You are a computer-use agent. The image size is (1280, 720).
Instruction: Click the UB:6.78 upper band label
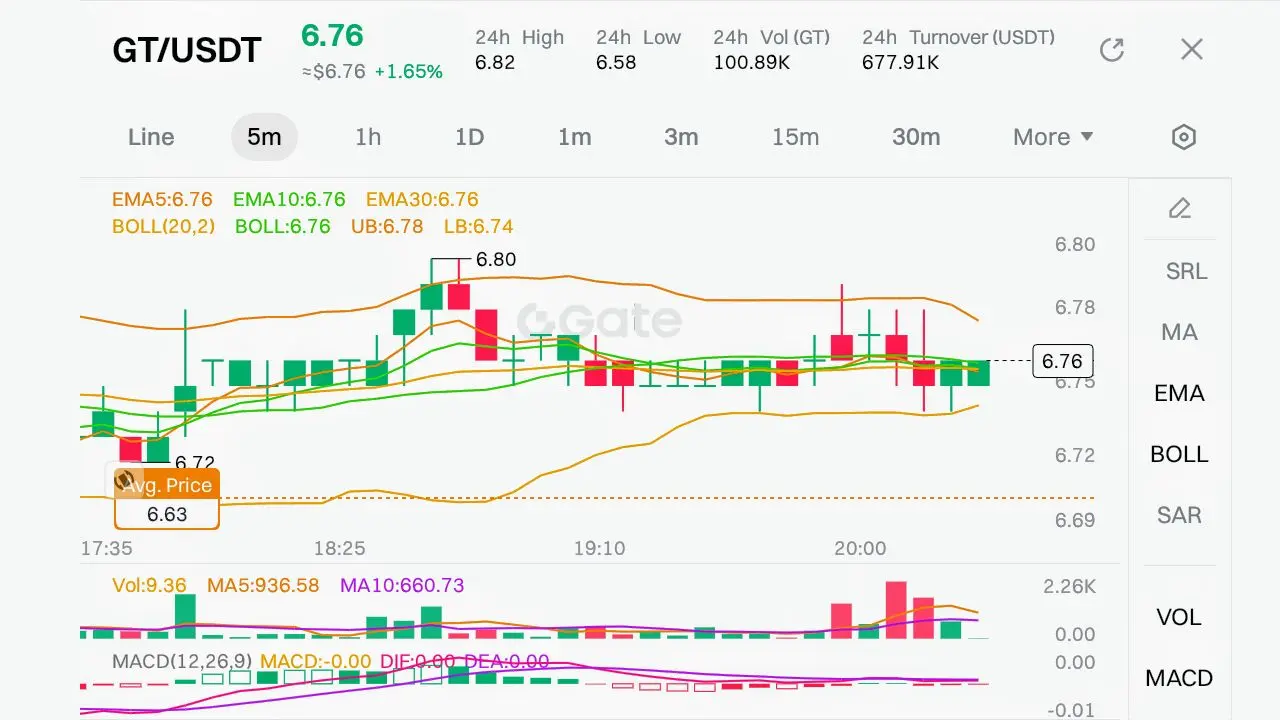pyautogui.click(x=387, y=226)
